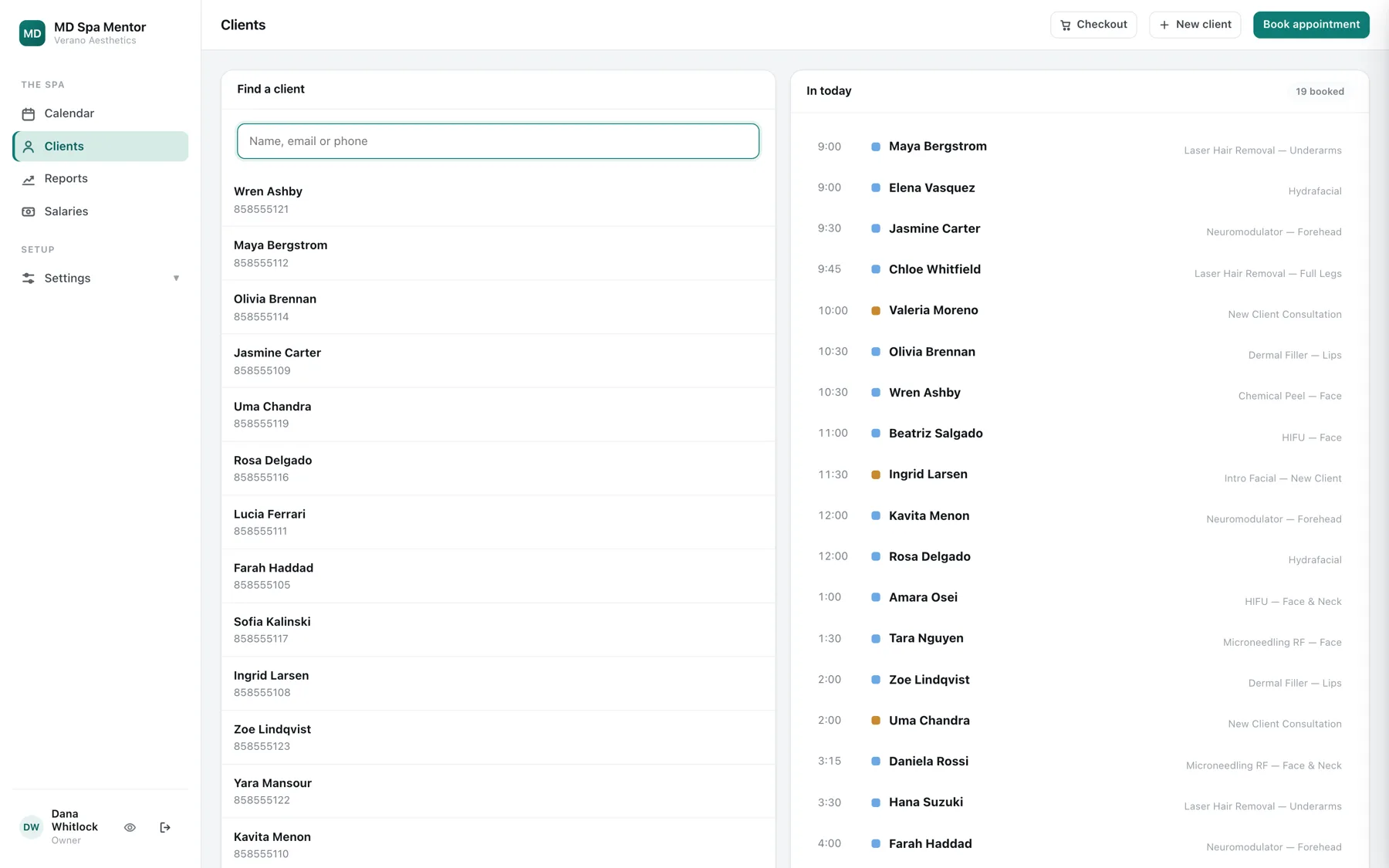Viewport: 1389px width, 868px height.
Task: Click the plus icon in New client
Action: click(1164, 25)
